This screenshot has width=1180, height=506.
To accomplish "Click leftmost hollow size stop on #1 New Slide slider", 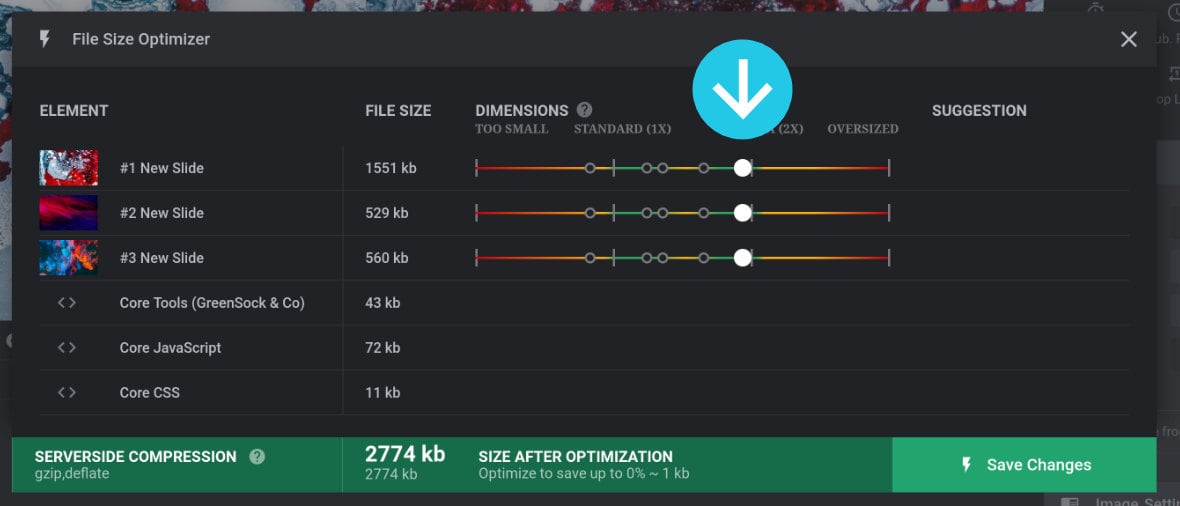I will coord(590,168).
